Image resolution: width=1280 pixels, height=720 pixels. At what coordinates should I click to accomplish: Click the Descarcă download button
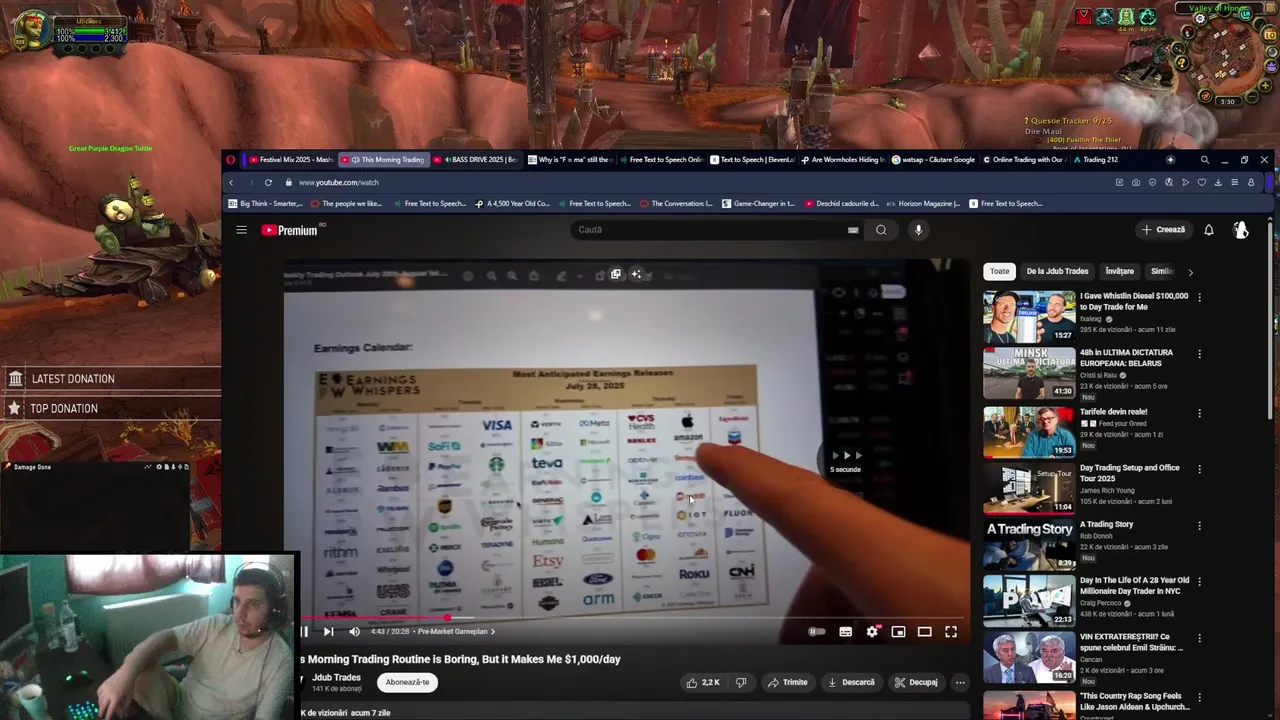[851, 682]
